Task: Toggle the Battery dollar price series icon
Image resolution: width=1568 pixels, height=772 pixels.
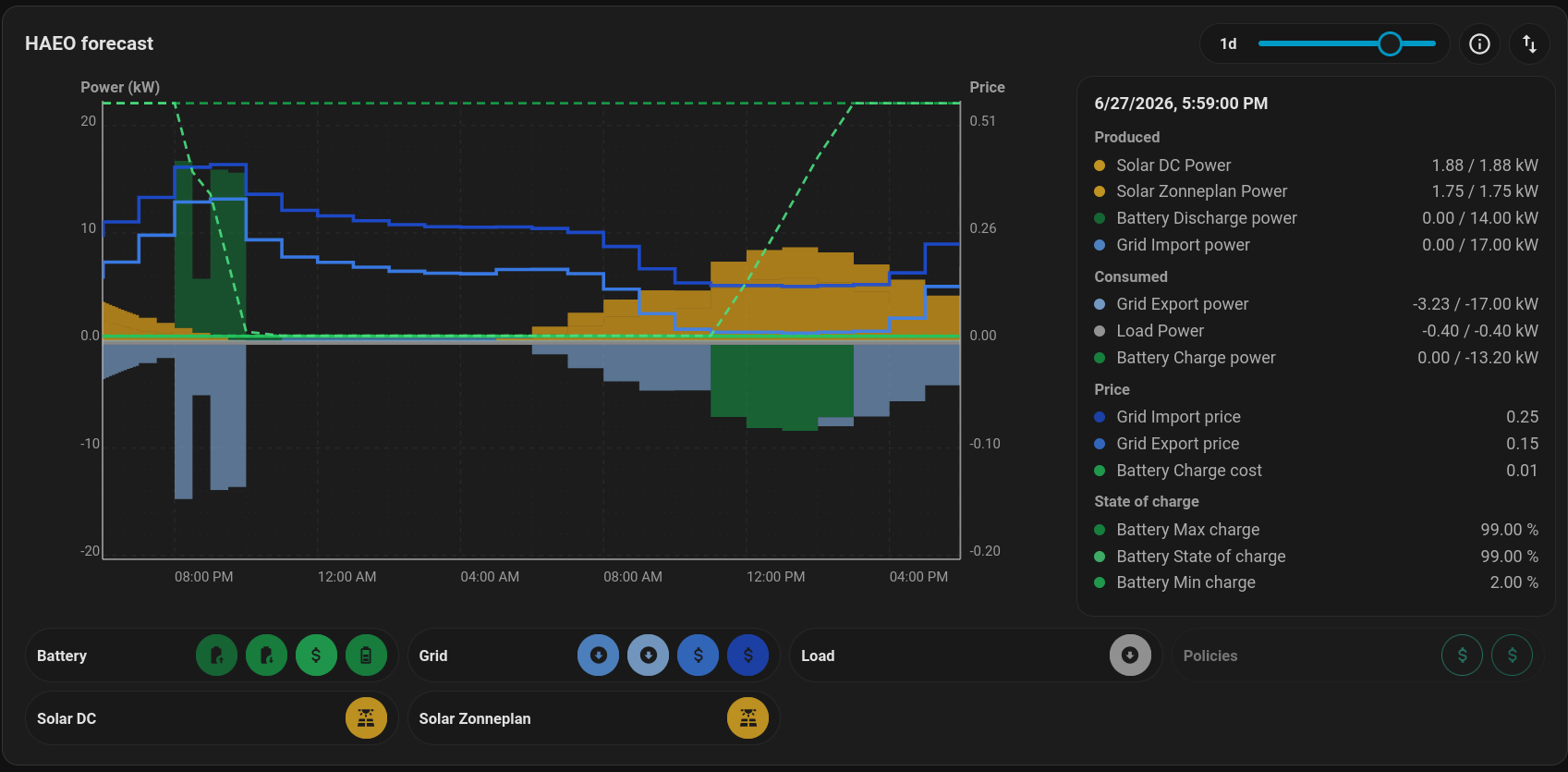Action: [x=316, y=656]
